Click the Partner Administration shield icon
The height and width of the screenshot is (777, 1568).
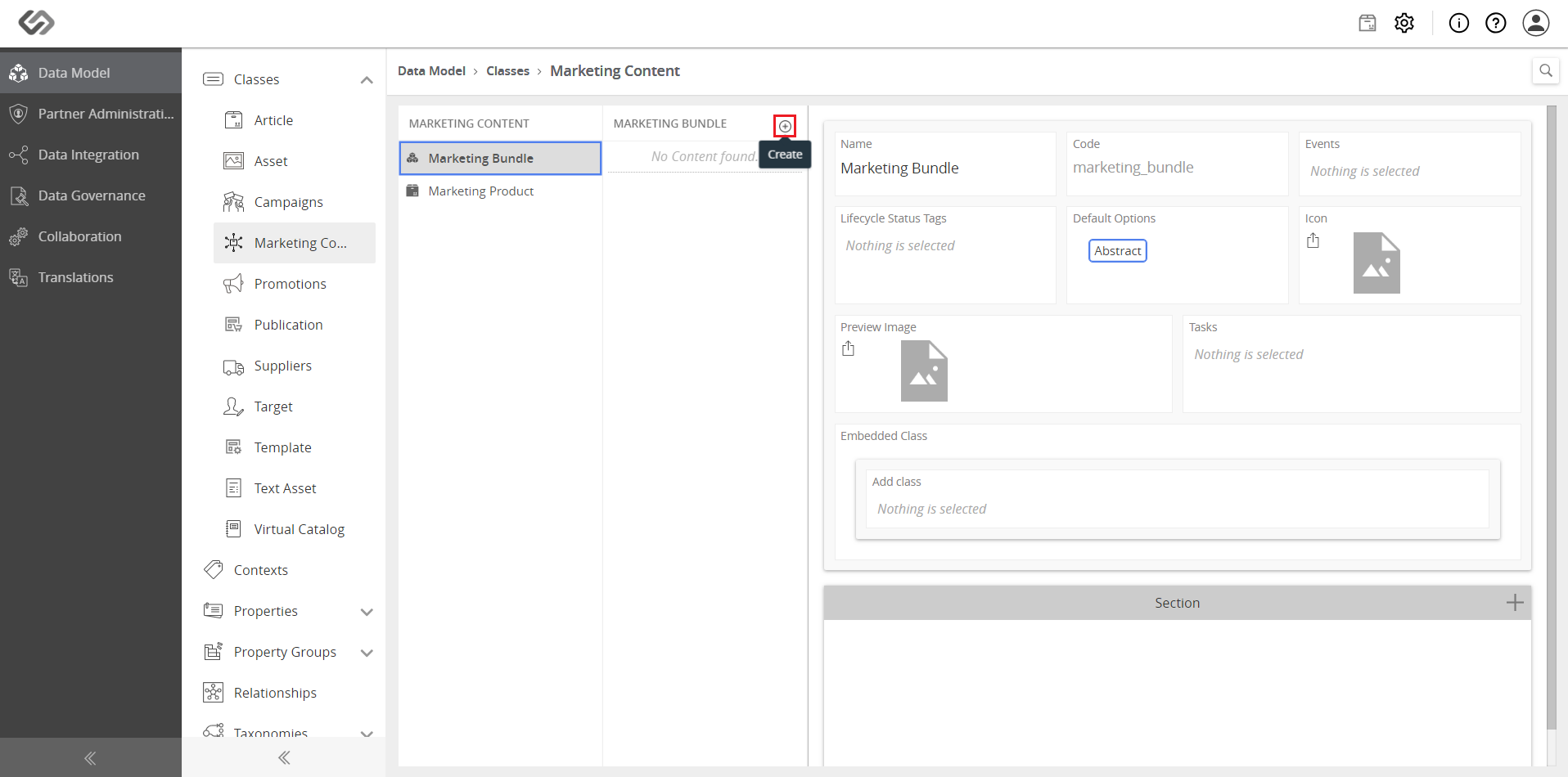[x=19, y=114]
